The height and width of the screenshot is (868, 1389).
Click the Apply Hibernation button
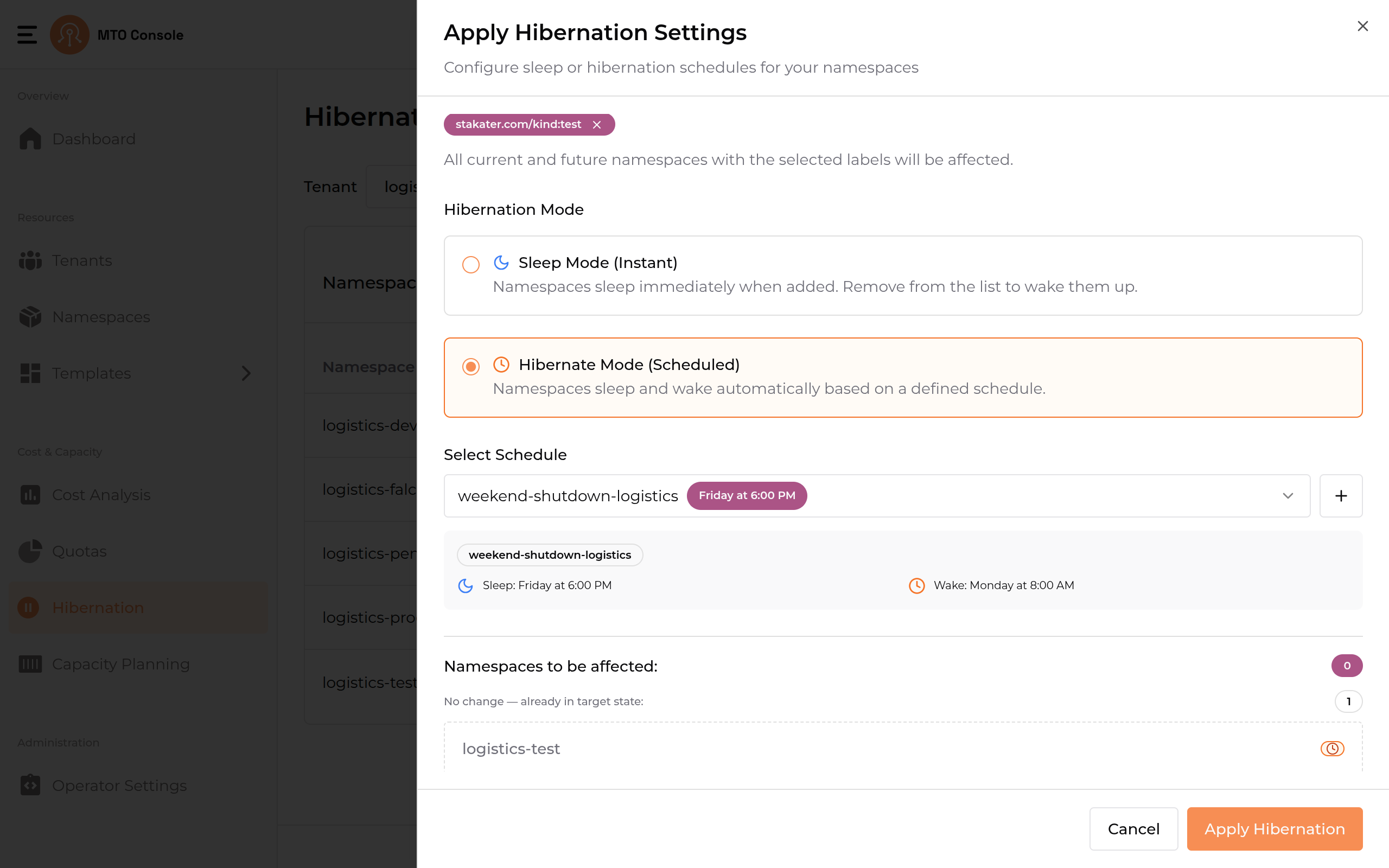1274,828
